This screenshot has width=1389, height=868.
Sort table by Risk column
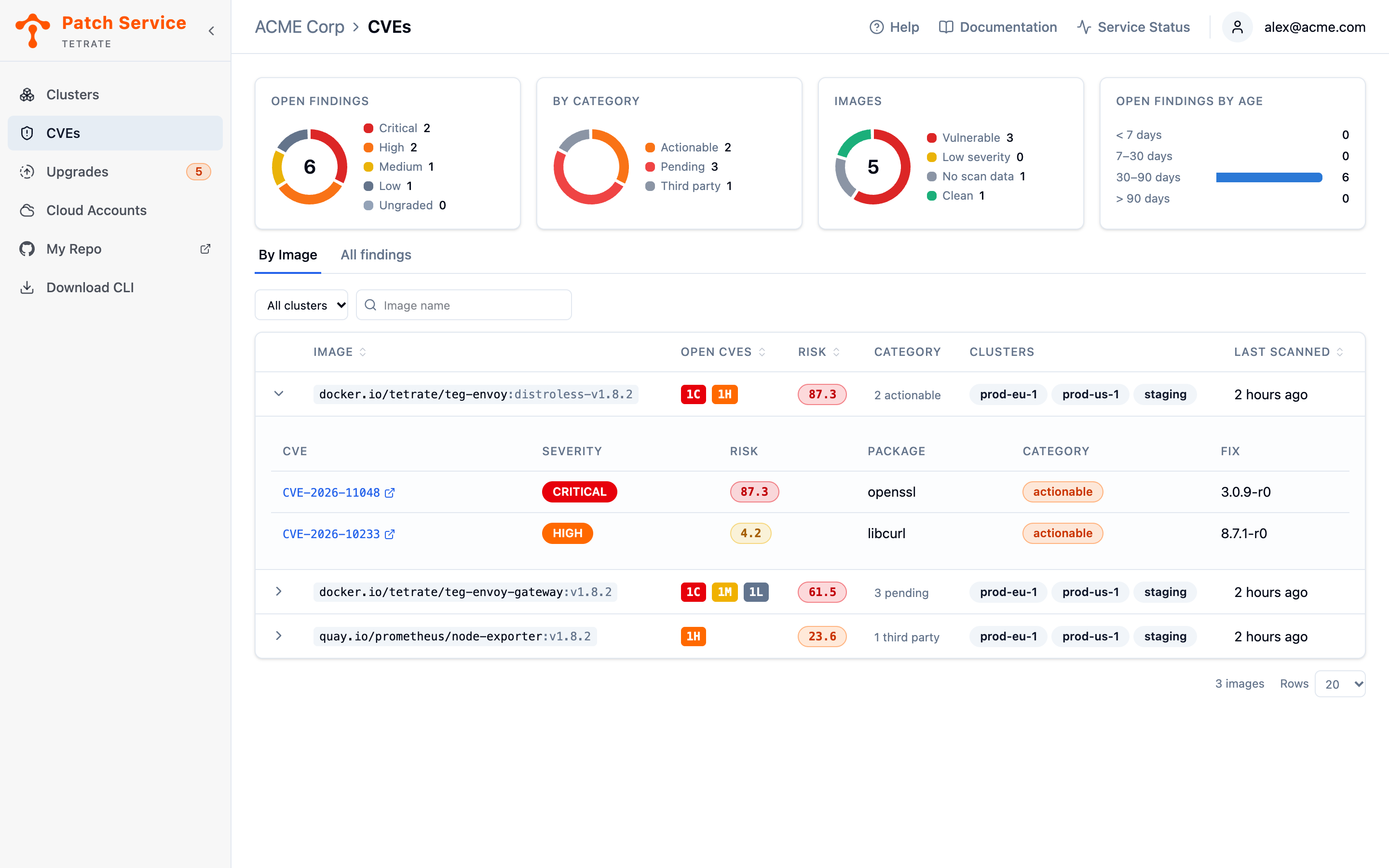click(836, 352)
